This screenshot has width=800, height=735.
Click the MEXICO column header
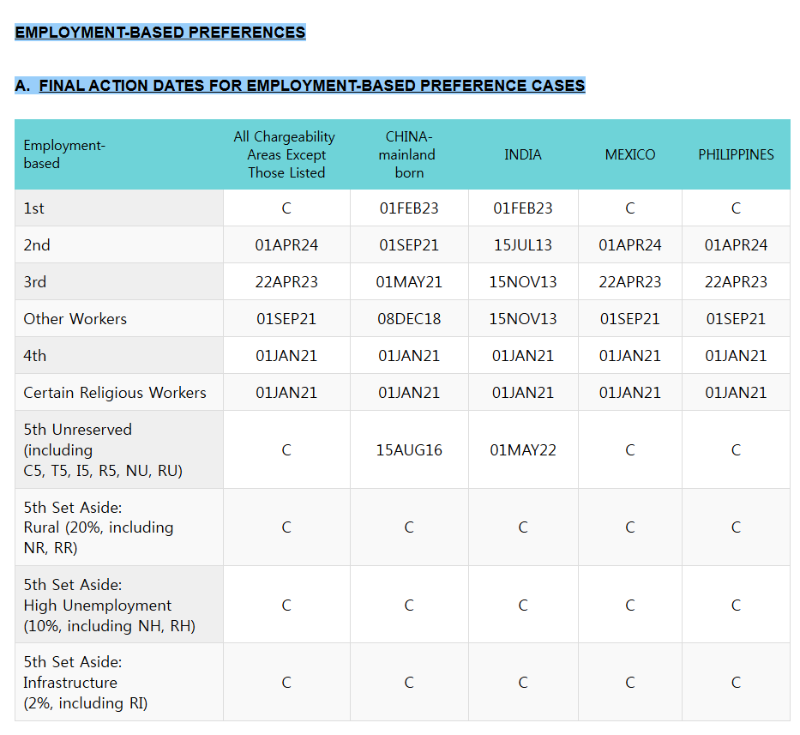point(630,155)
